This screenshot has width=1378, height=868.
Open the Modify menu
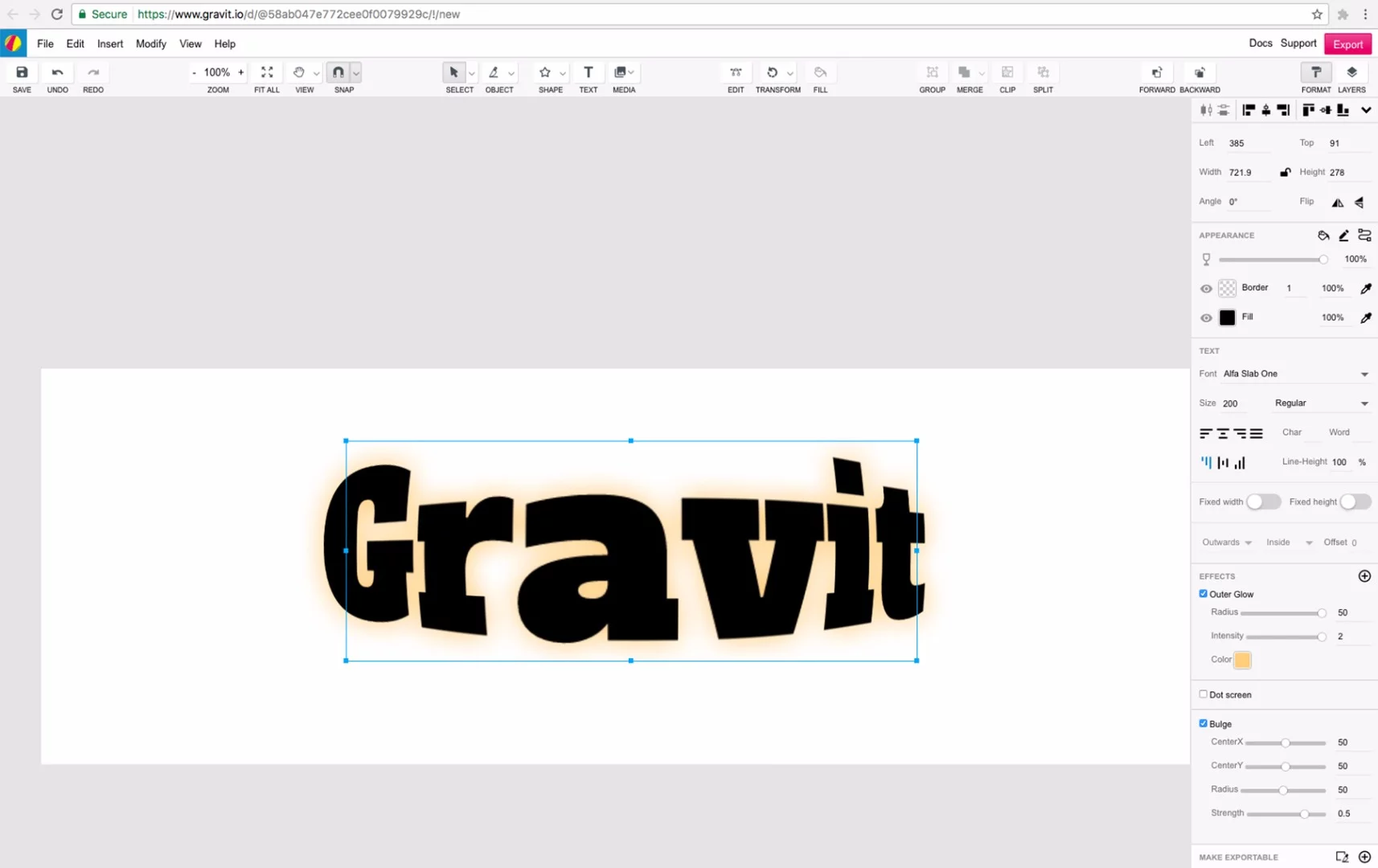pyautogui.click(x=150, y=43)
